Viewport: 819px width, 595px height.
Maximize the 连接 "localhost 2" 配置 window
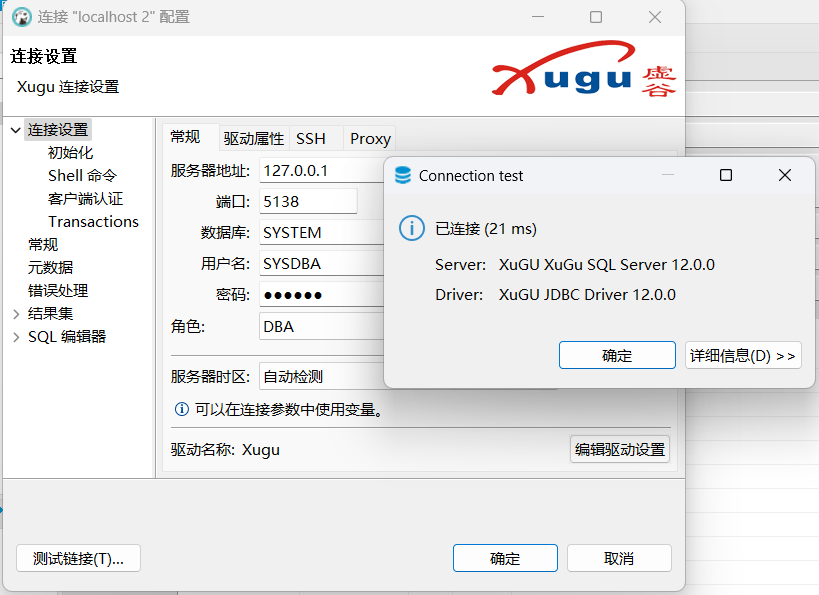596,17
